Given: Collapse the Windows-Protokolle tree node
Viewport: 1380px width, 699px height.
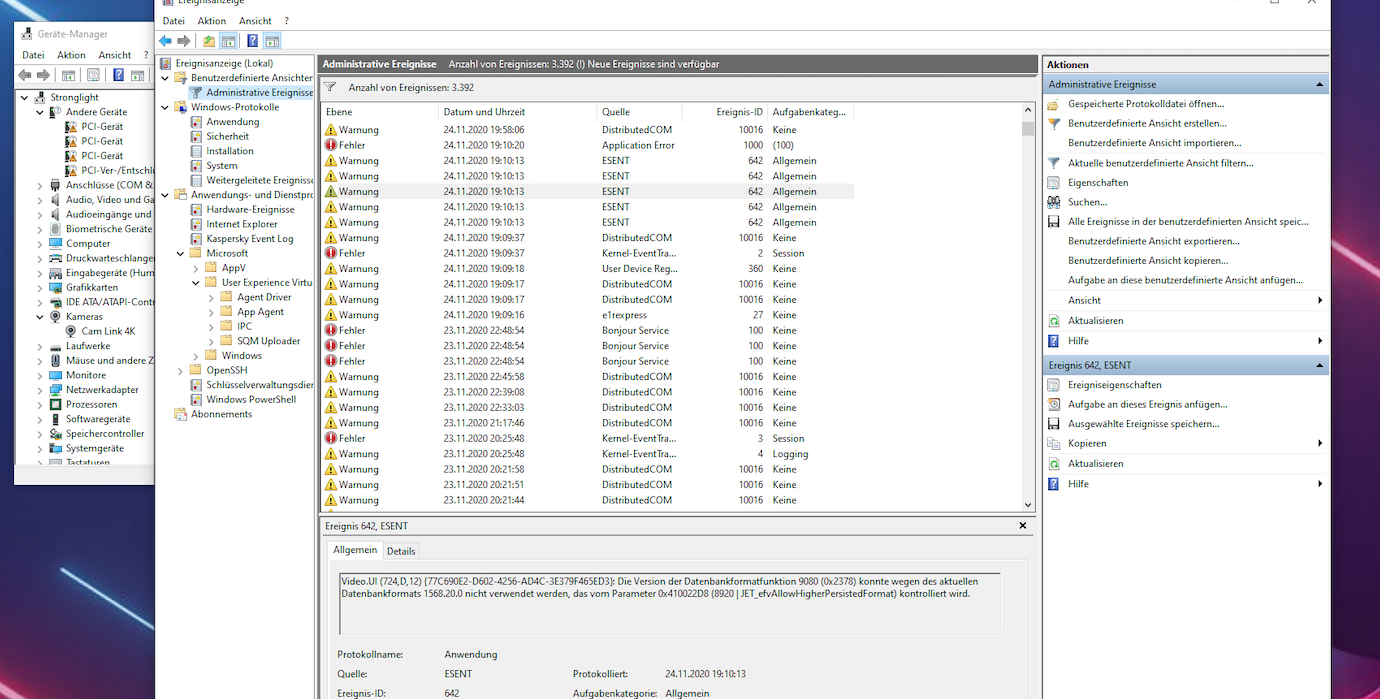Looking at the screenshot, I should tap(166, 107).
